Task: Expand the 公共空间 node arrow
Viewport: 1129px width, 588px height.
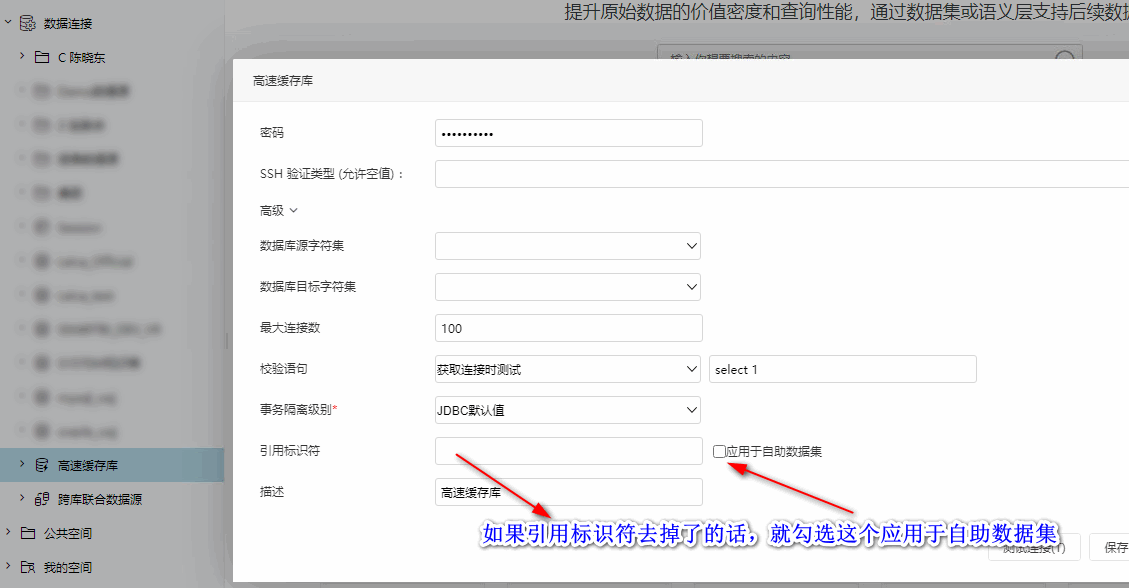Action: (x=8, y=533)
